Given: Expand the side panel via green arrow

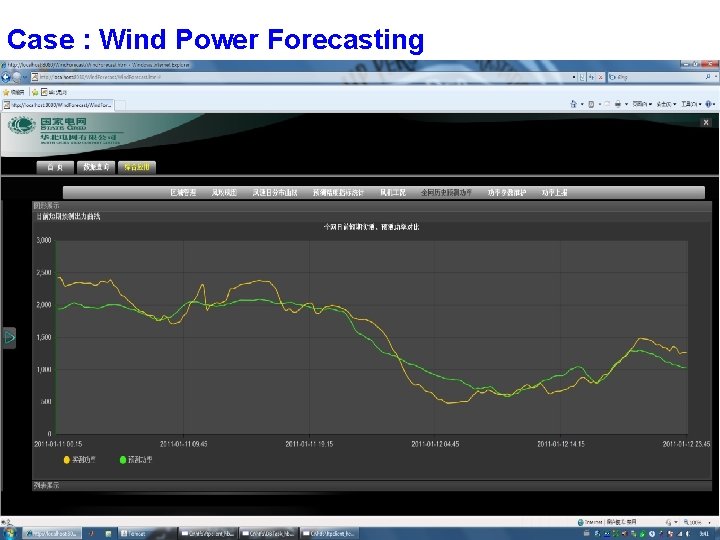Looking at the screenshot, I should coord(10,338).
